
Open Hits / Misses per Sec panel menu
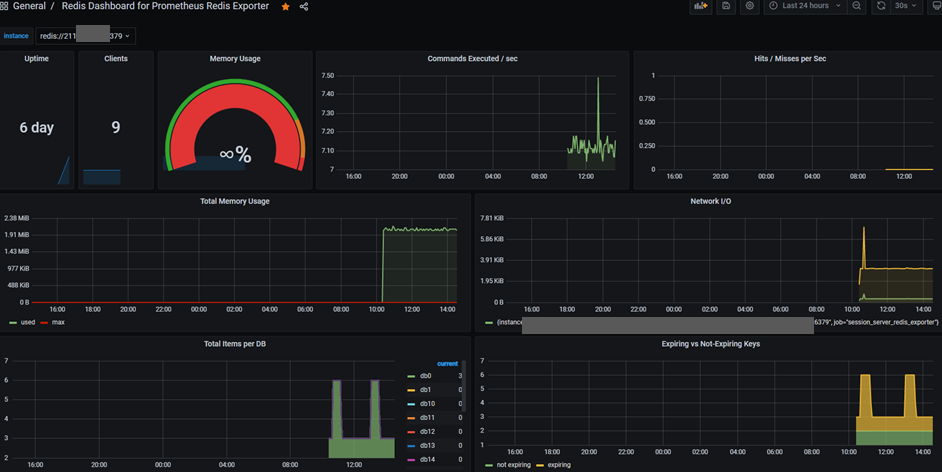click(x=790, y=59)
